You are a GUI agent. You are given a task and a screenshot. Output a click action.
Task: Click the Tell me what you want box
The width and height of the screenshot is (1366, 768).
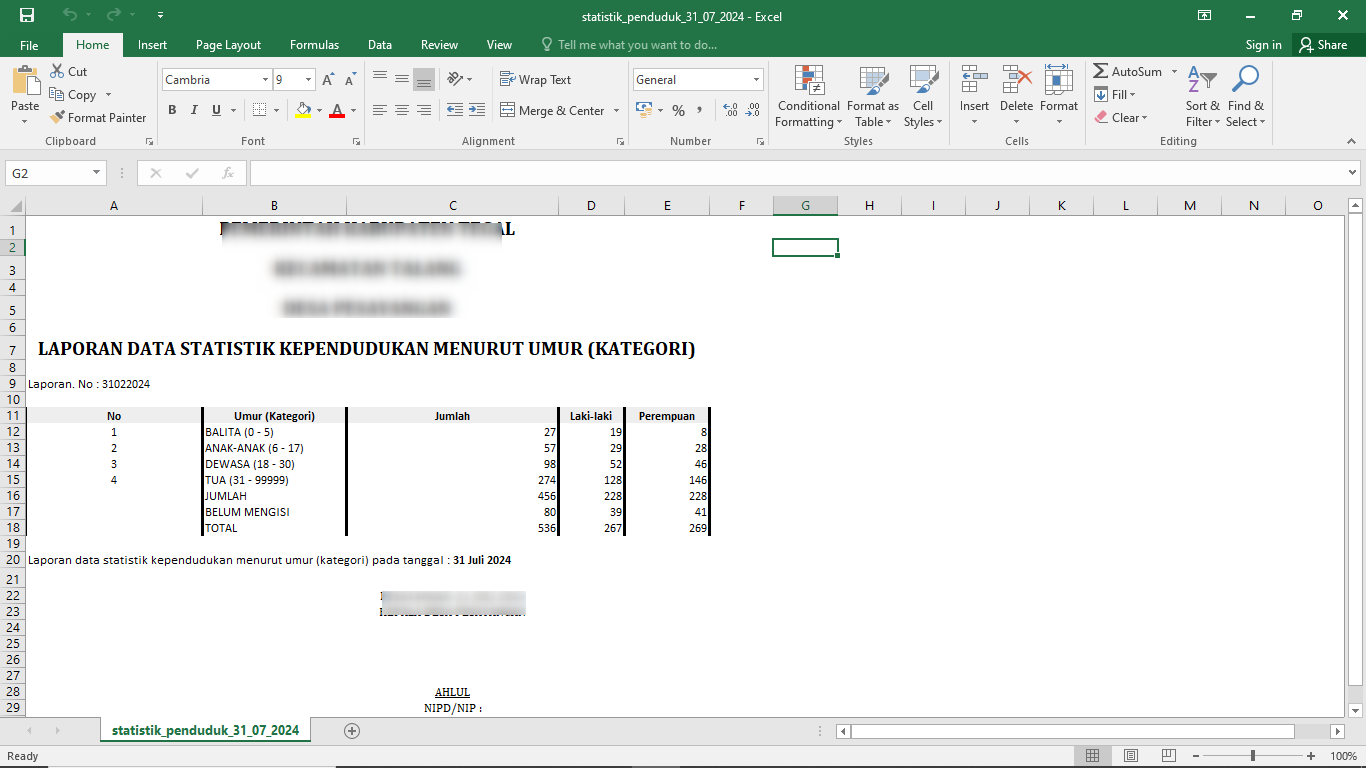[629, 45]
